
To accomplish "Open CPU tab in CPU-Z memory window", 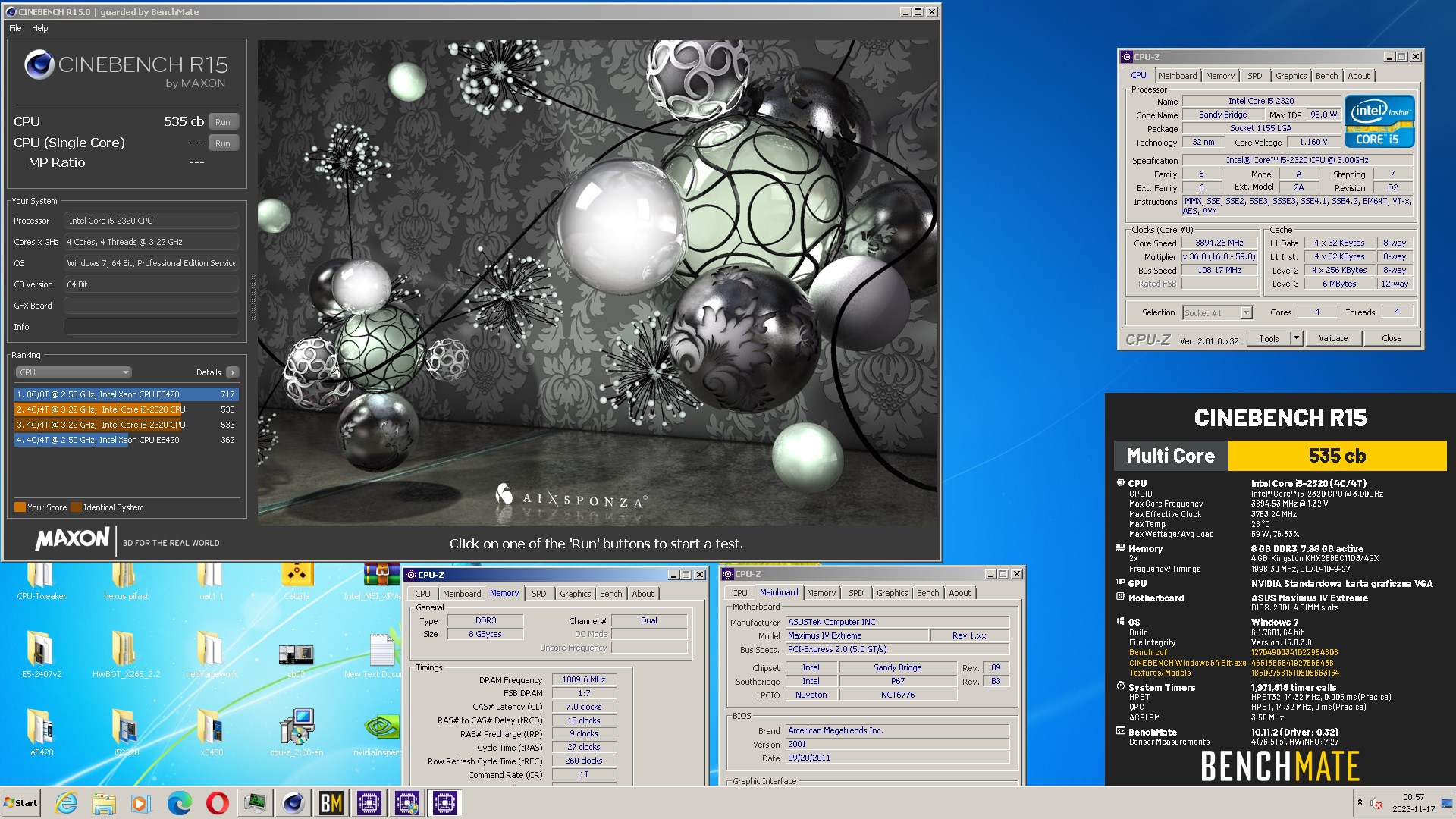I will pos(422,594).
